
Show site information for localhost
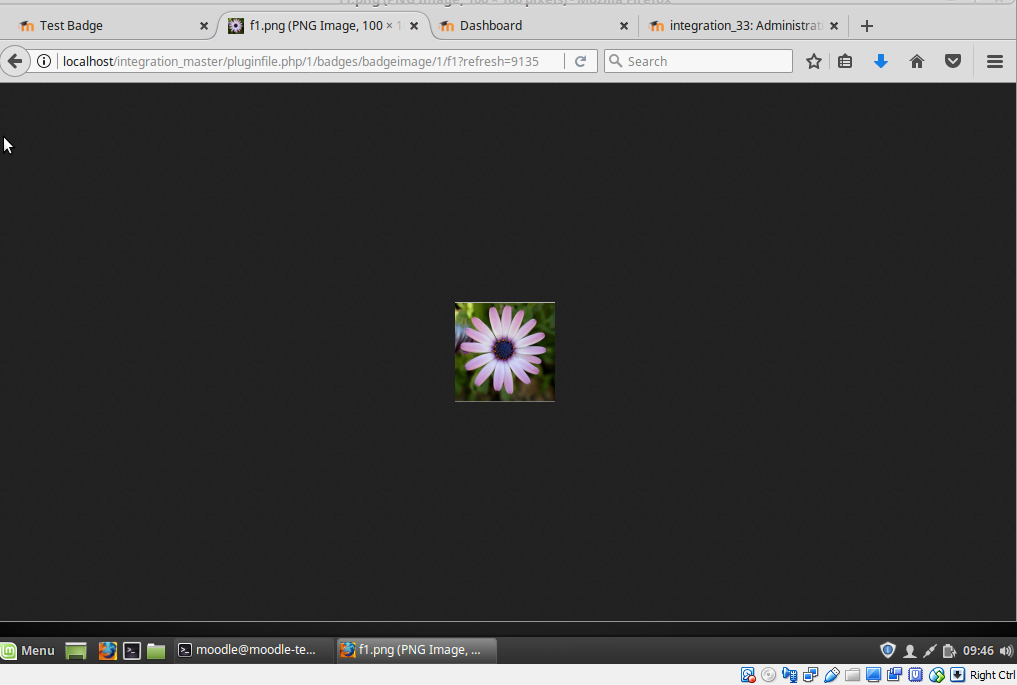[x=43, y=61]
